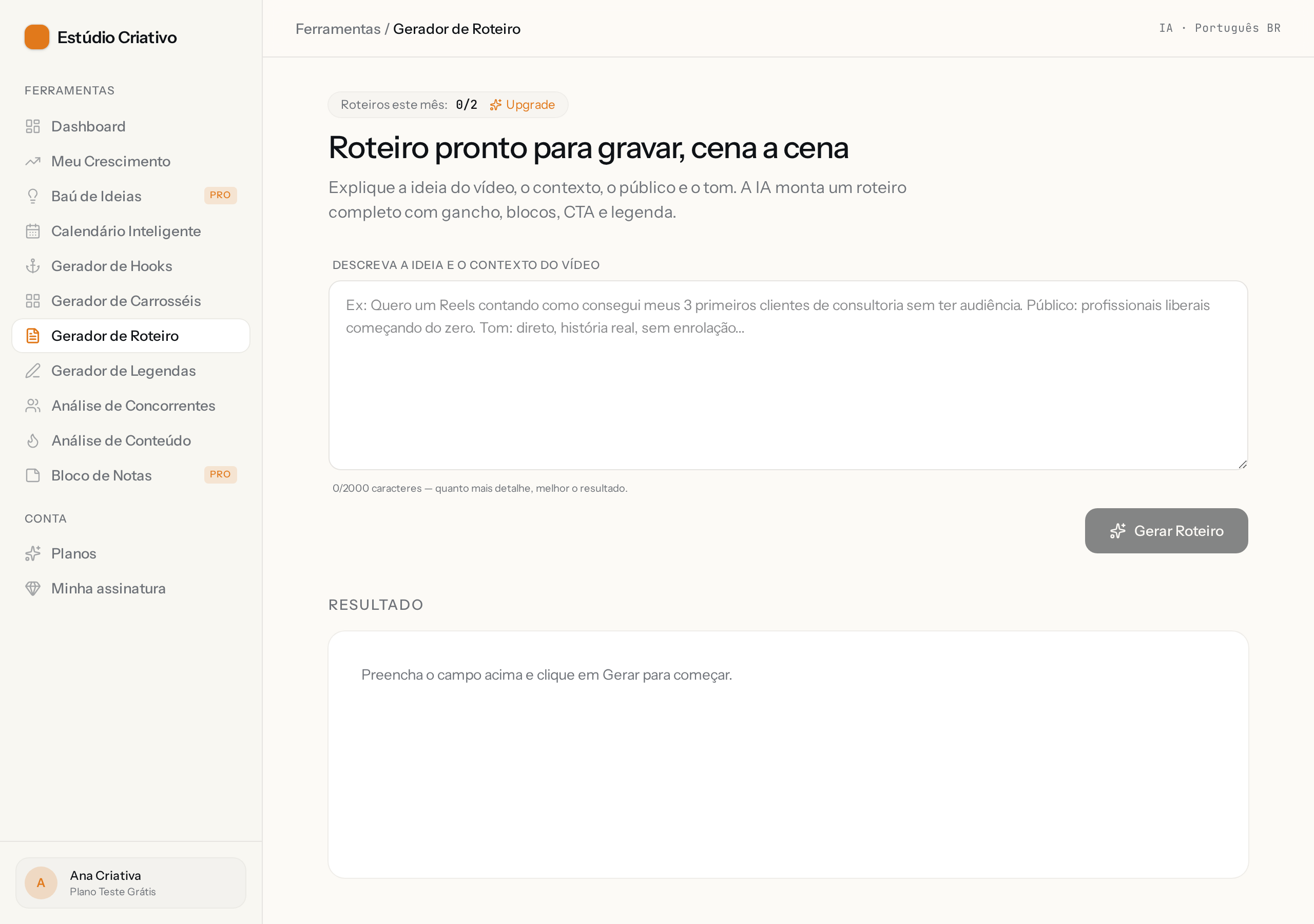Open Gerador de Carrosséis tool
This screenshot has width=1314, height=924.
[131, 301]
